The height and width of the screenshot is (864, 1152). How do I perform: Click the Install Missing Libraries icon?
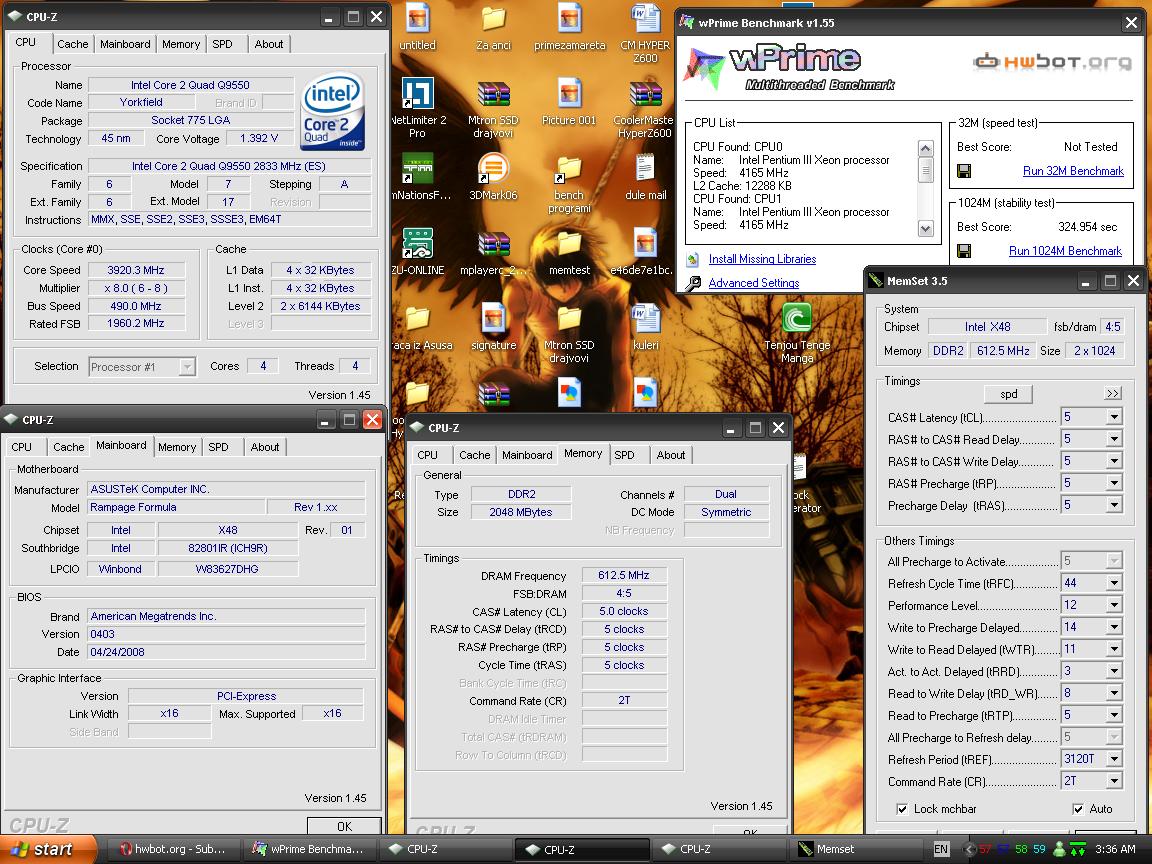click(693, 259)
